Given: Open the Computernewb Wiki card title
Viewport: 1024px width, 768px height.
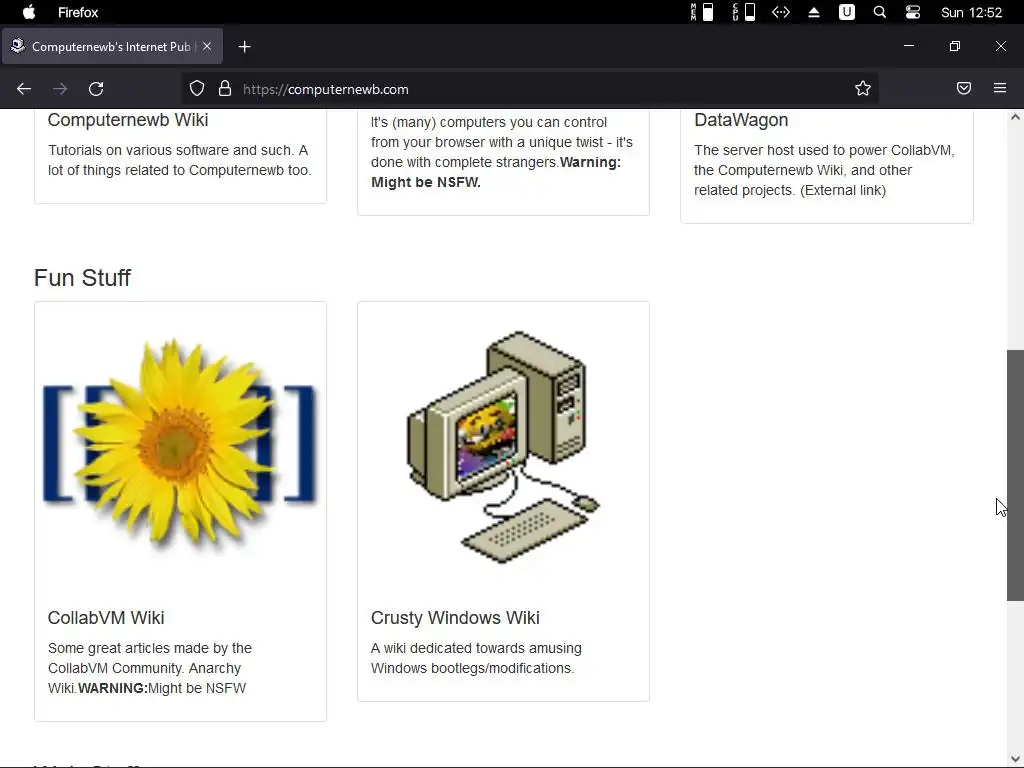Looking at the screenshot, I should 128,120.
